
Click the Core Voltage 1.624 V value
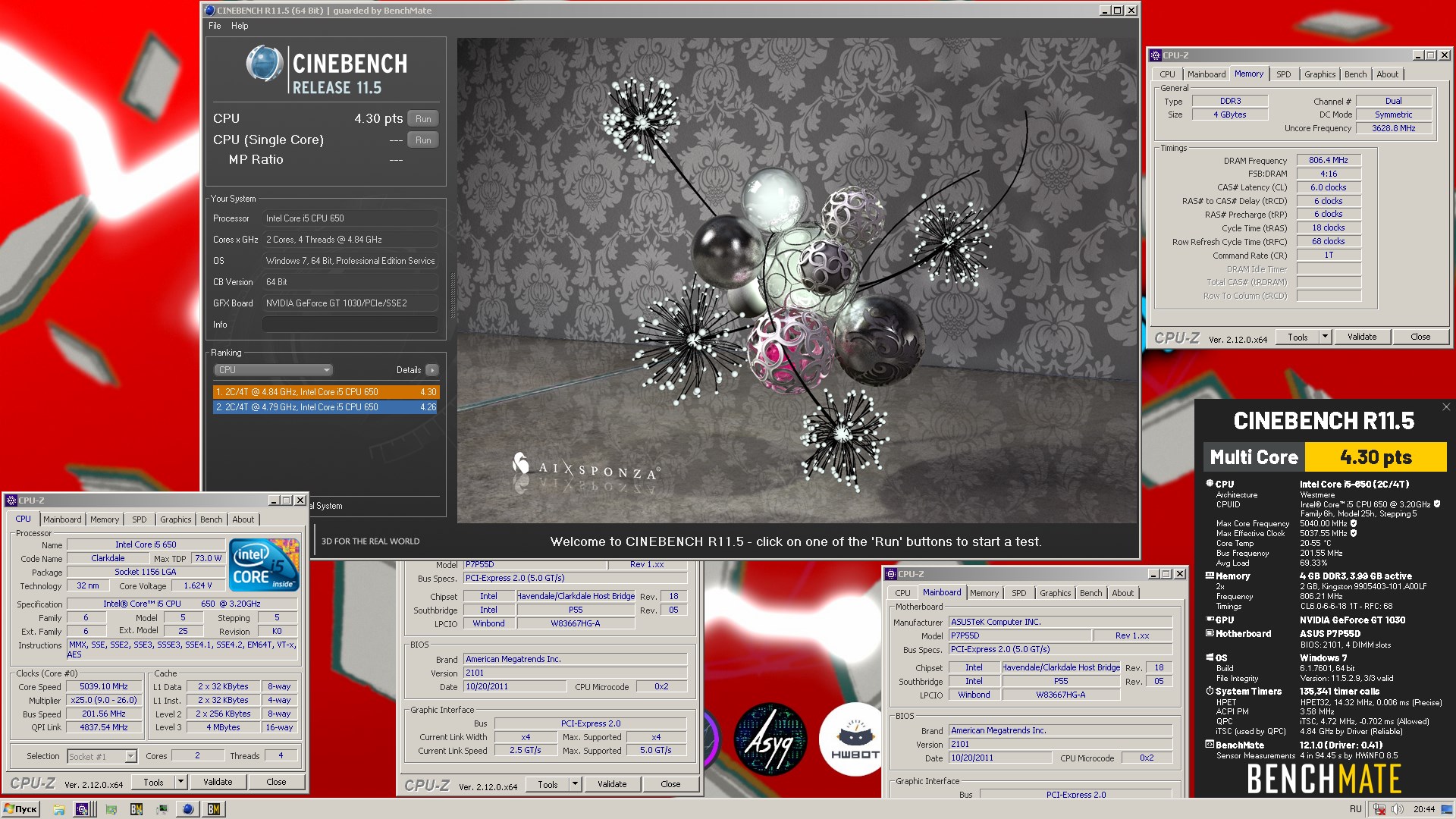pos(197,585)
